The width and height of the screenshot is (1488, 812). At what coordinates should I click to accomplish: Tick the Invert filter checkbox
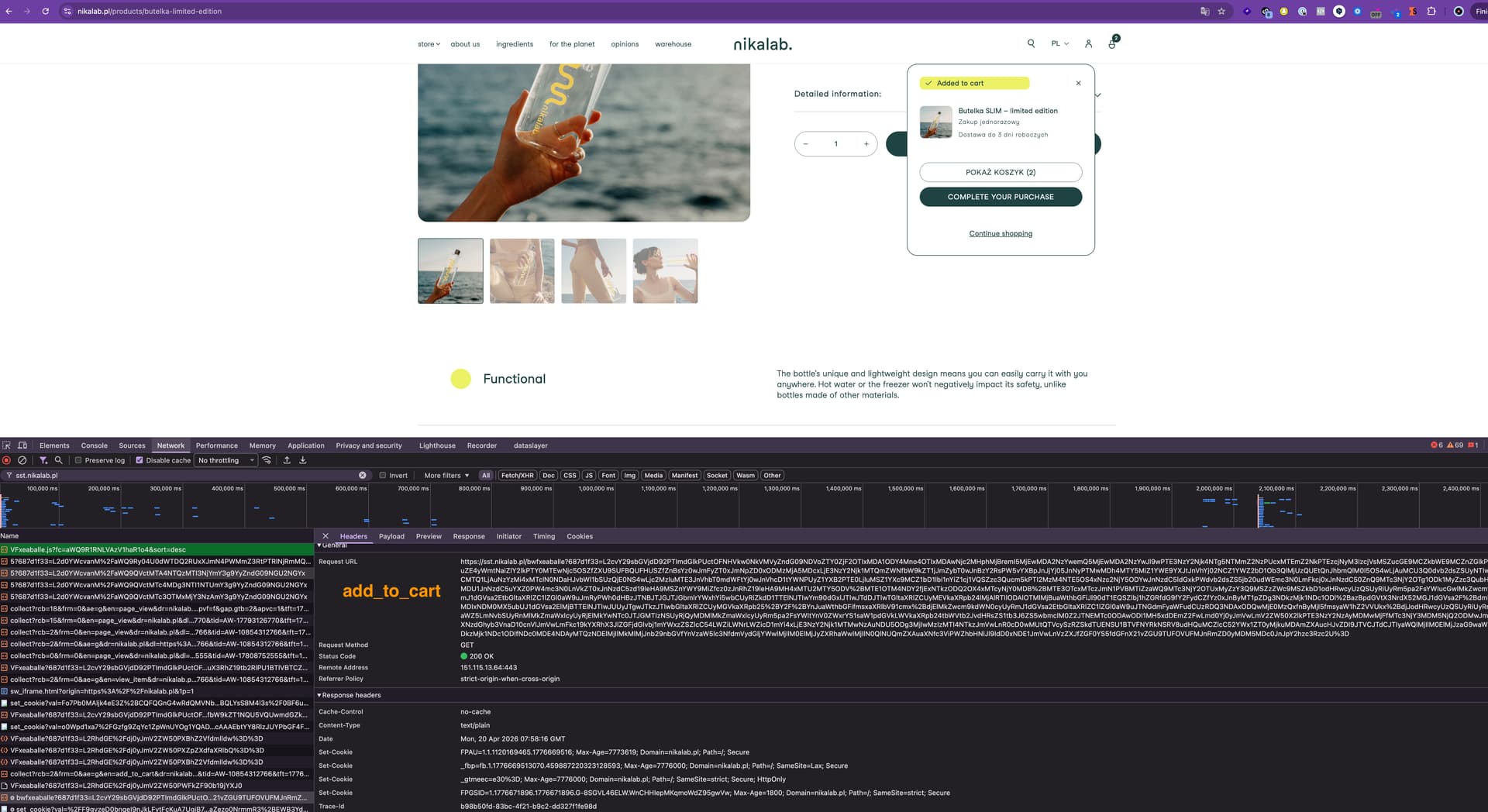[x=383, y=476]
